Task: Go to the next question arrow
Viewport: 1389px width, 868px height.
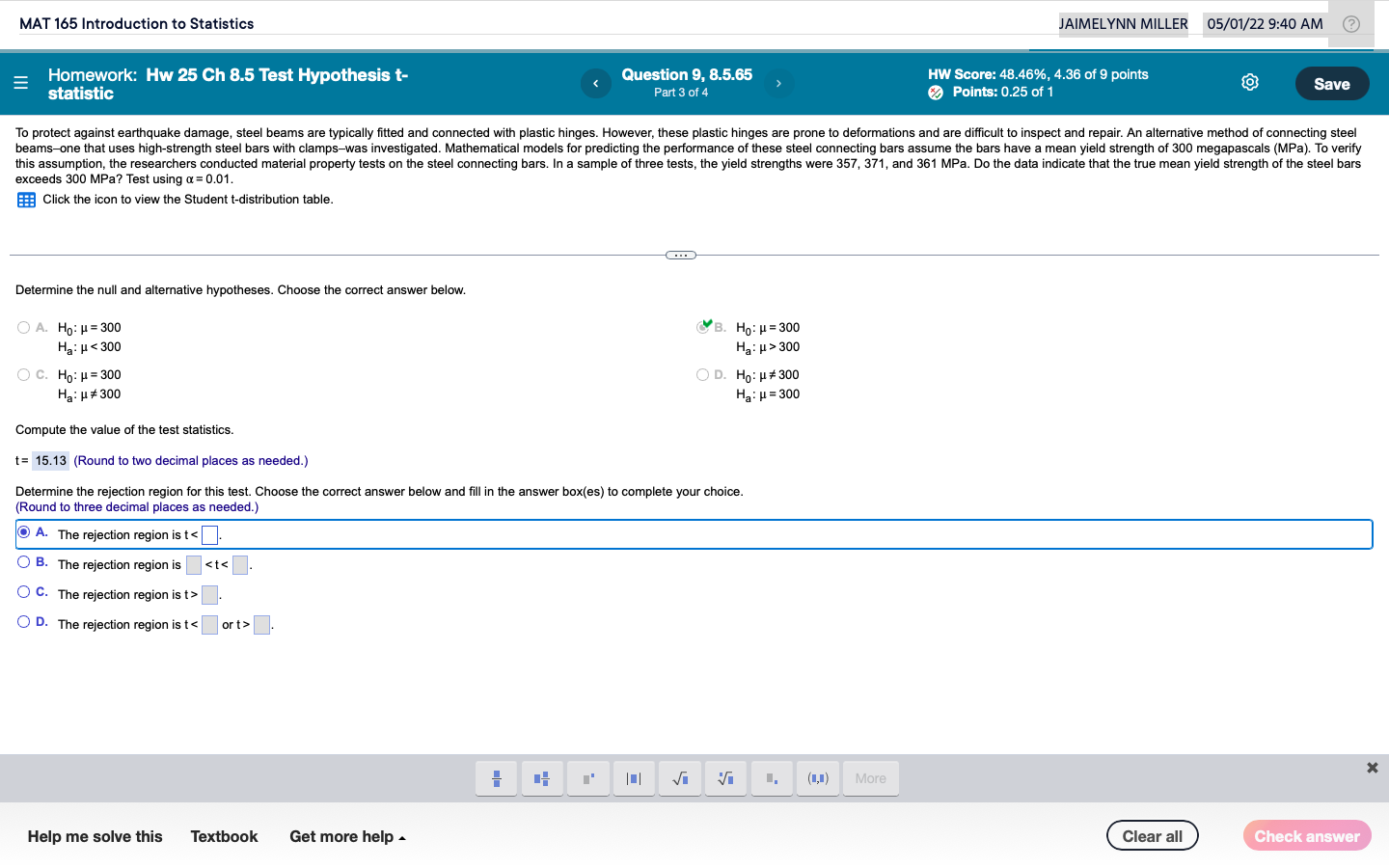Action: point(778,84)
